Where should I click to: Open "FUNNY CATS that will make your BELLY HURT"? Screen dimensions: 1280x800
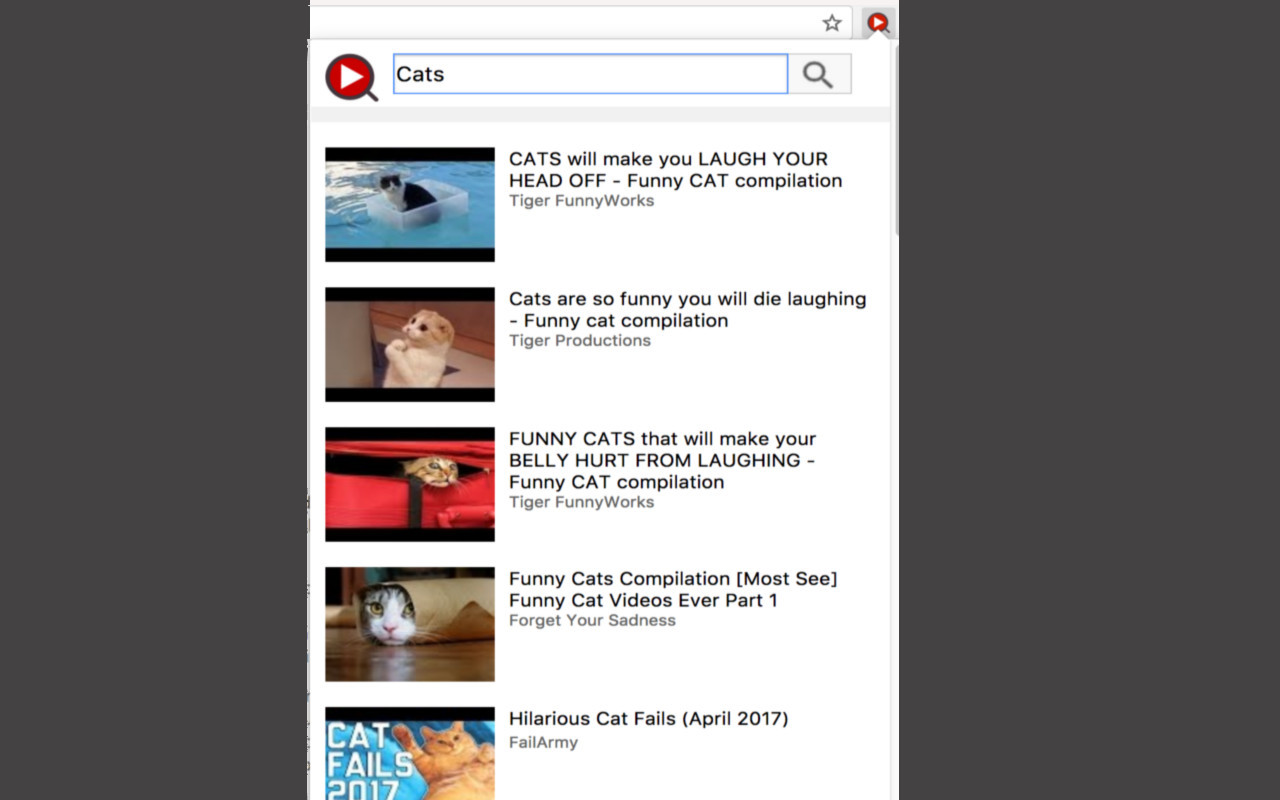click(662, 460)
